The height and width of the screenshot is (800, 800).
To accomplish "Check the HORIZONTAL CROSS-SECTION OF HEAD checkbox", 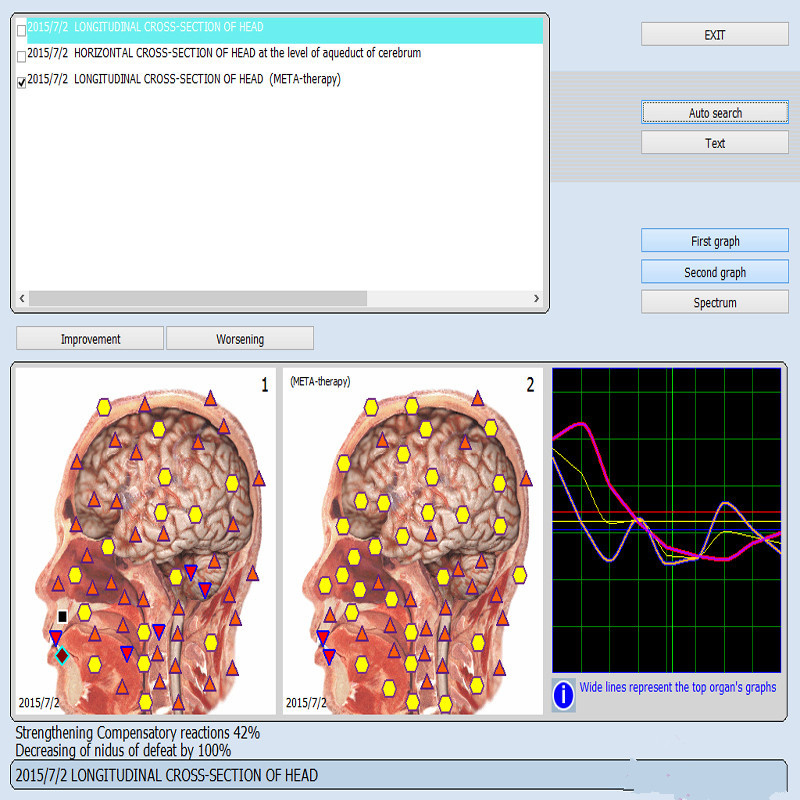I will click(x=21, y=56).
